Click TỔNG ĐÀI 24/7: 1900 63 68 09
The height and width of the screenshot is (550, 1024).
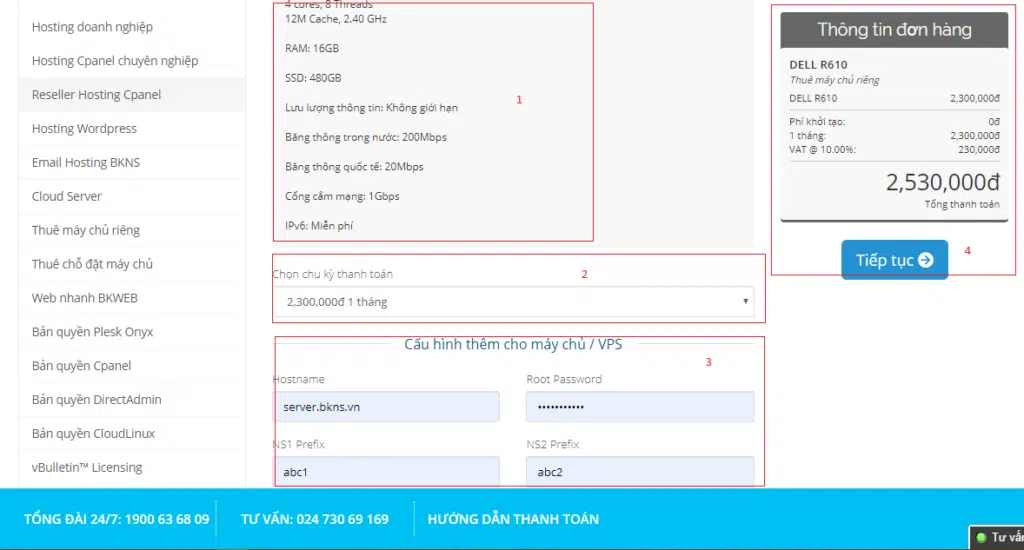(x=117, y=519)
